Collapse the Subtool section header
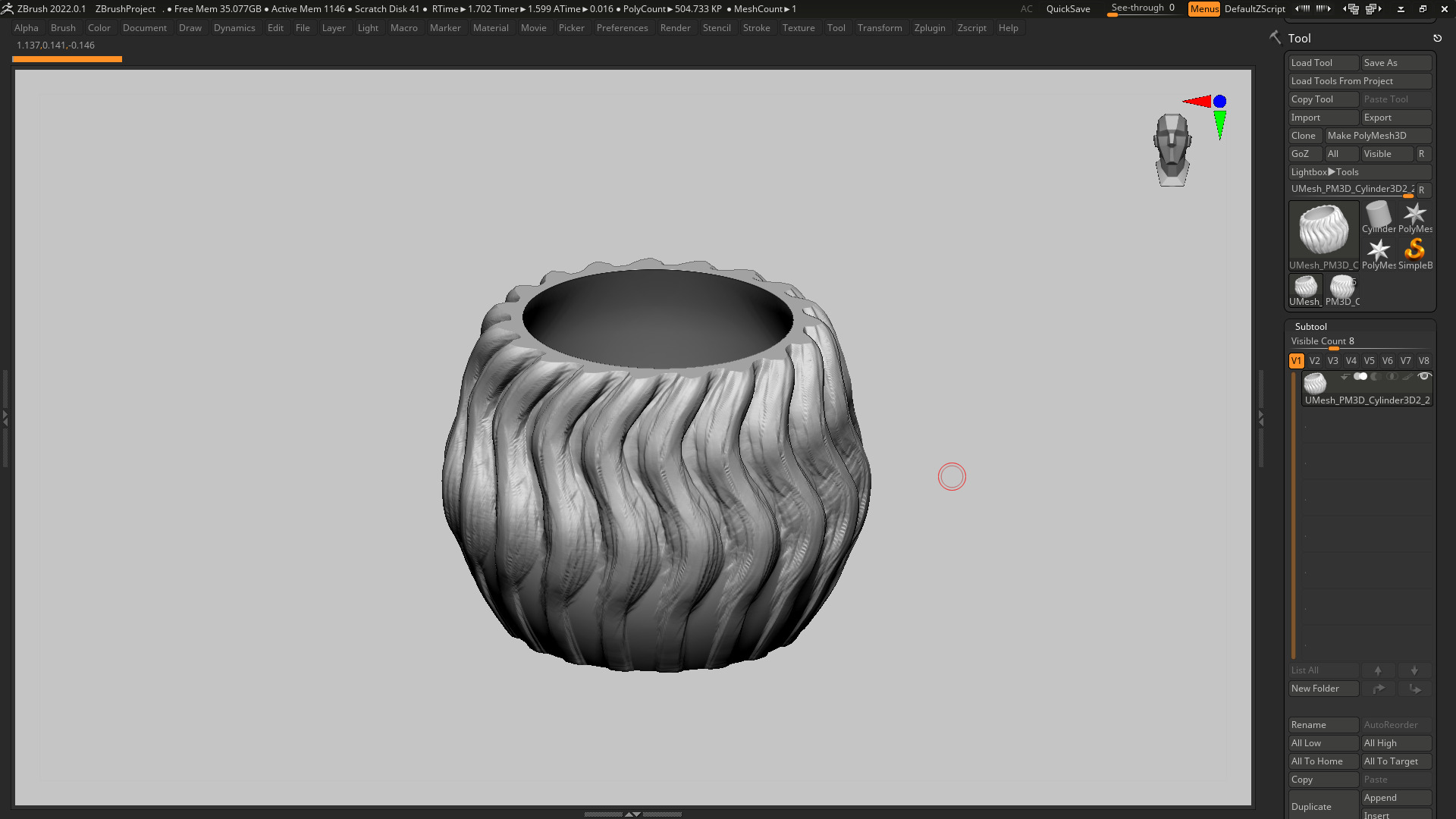Image resolution: width=1456 pixels, height=819 pixels. click(x=1311, y=327)
